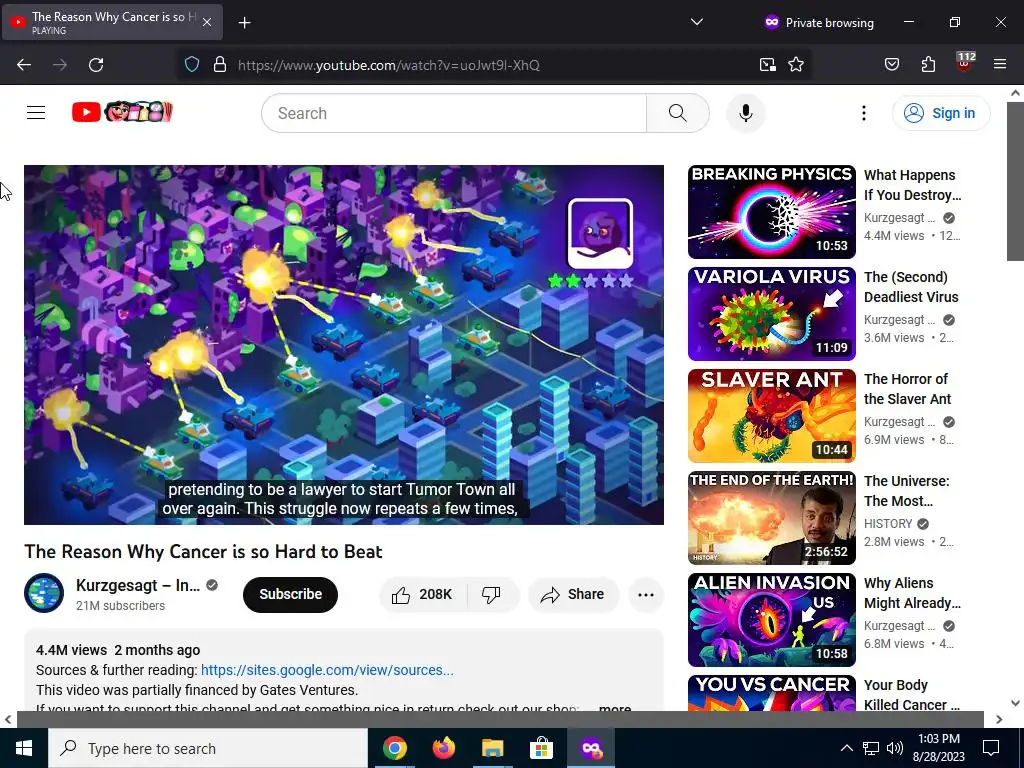Focus the YouTube search field
This screenshot has height=768, width=1024.
pos(454,113)
